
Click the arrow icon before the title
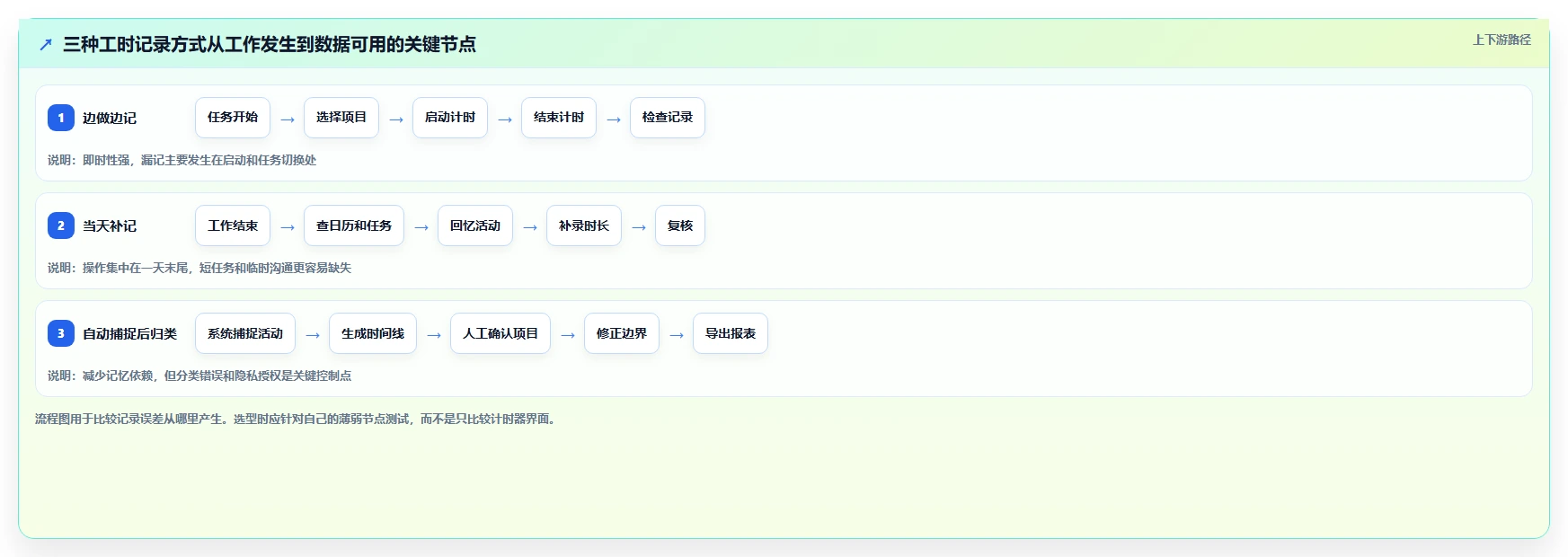(x=46, y=44)
